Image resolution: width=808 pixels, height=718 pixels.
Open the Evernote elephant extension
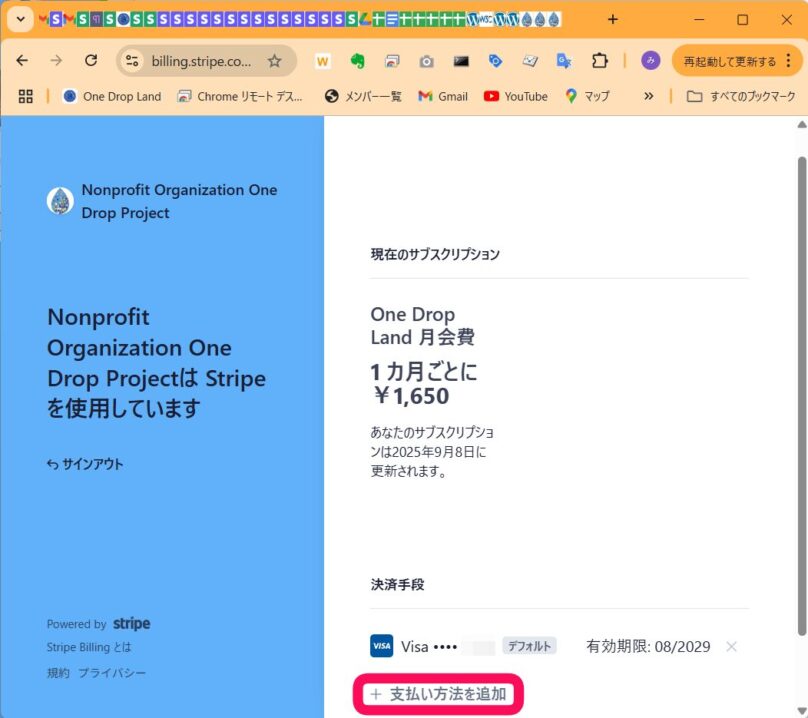(357, 61)
